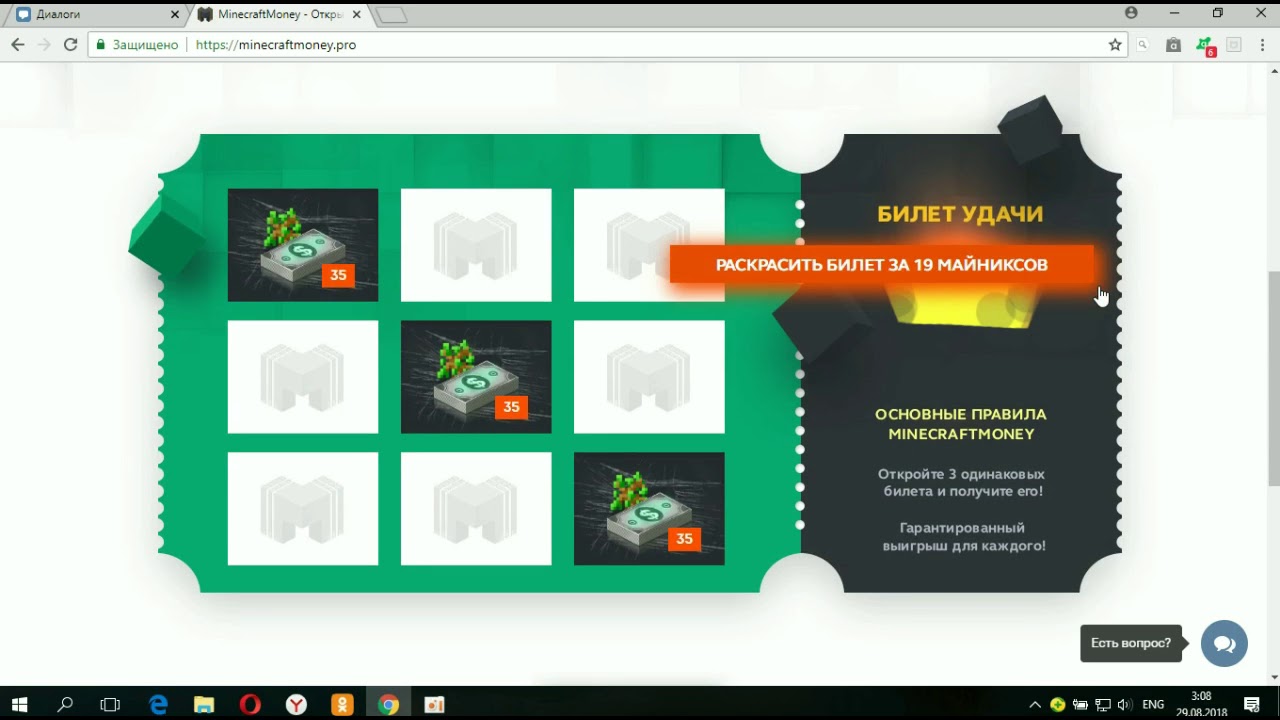Click the revealed money card in the top row

(303, 245)
